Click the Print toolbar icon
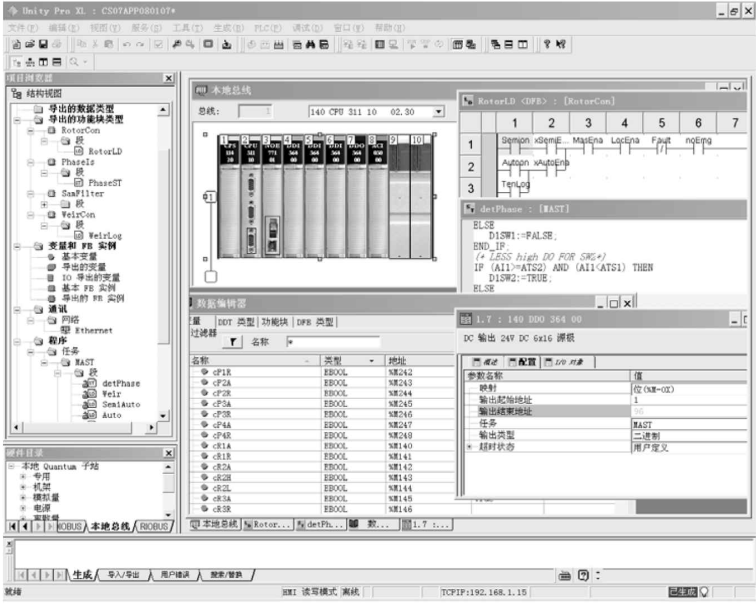Screen dimensions: 756x605 (57, 44)
